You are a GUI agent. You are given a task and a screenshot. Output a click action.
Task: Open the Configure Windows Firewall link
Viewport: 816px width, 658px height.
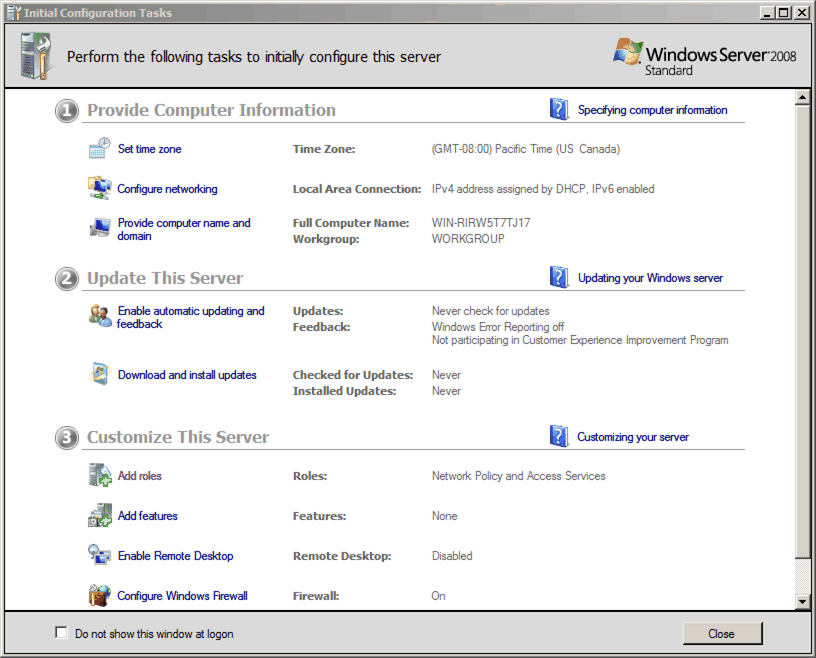(182, 596)
